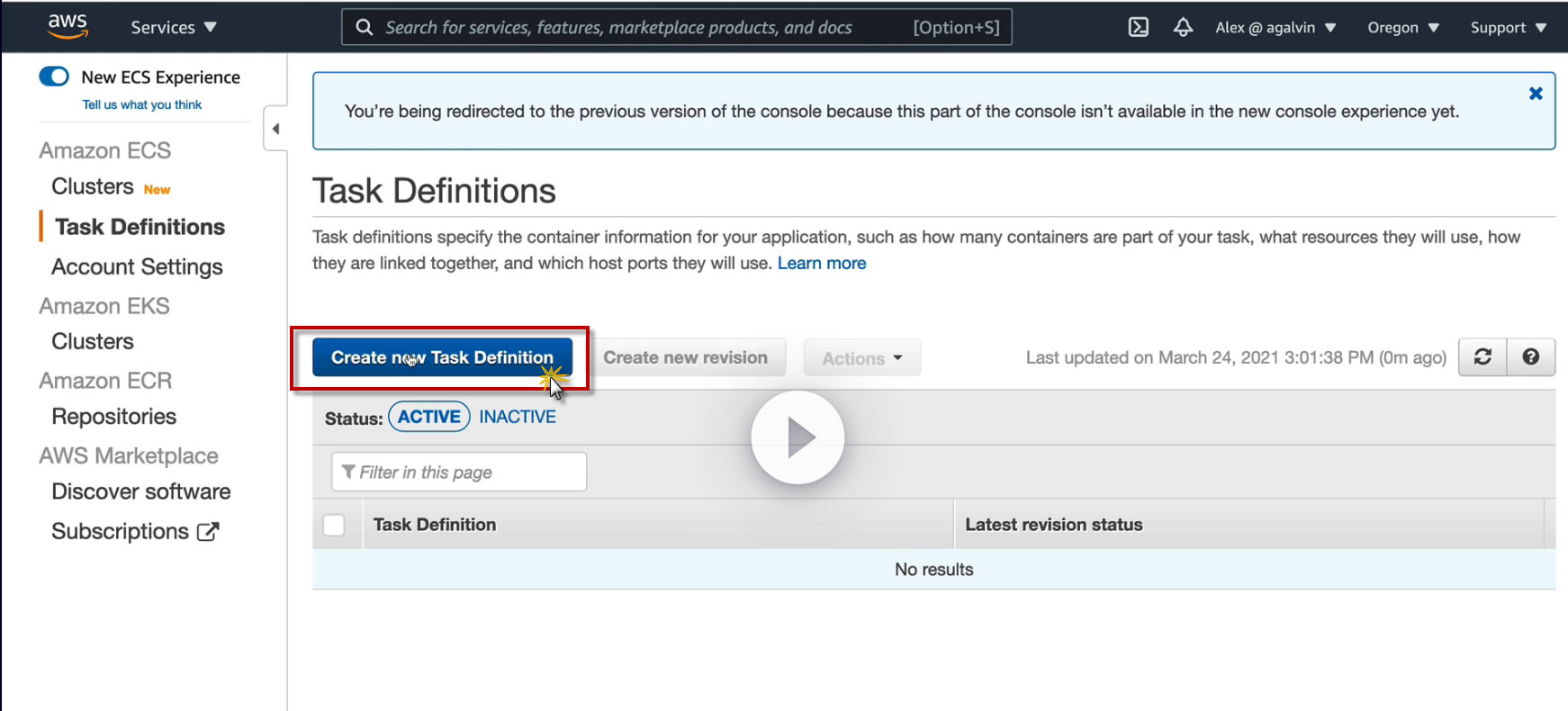Screen dimensions: 1568x711
Task: Click Create new Task Definition button
Action: coord(442,357)
